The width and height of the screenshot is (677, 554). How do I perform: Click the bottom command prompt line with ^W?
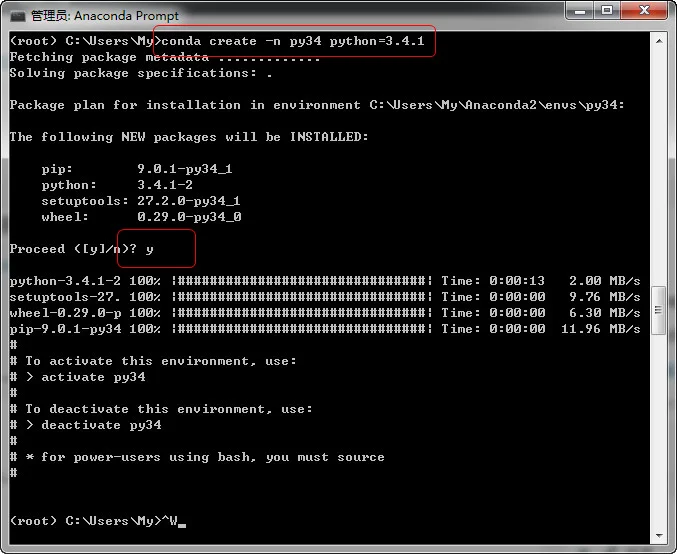98,521
